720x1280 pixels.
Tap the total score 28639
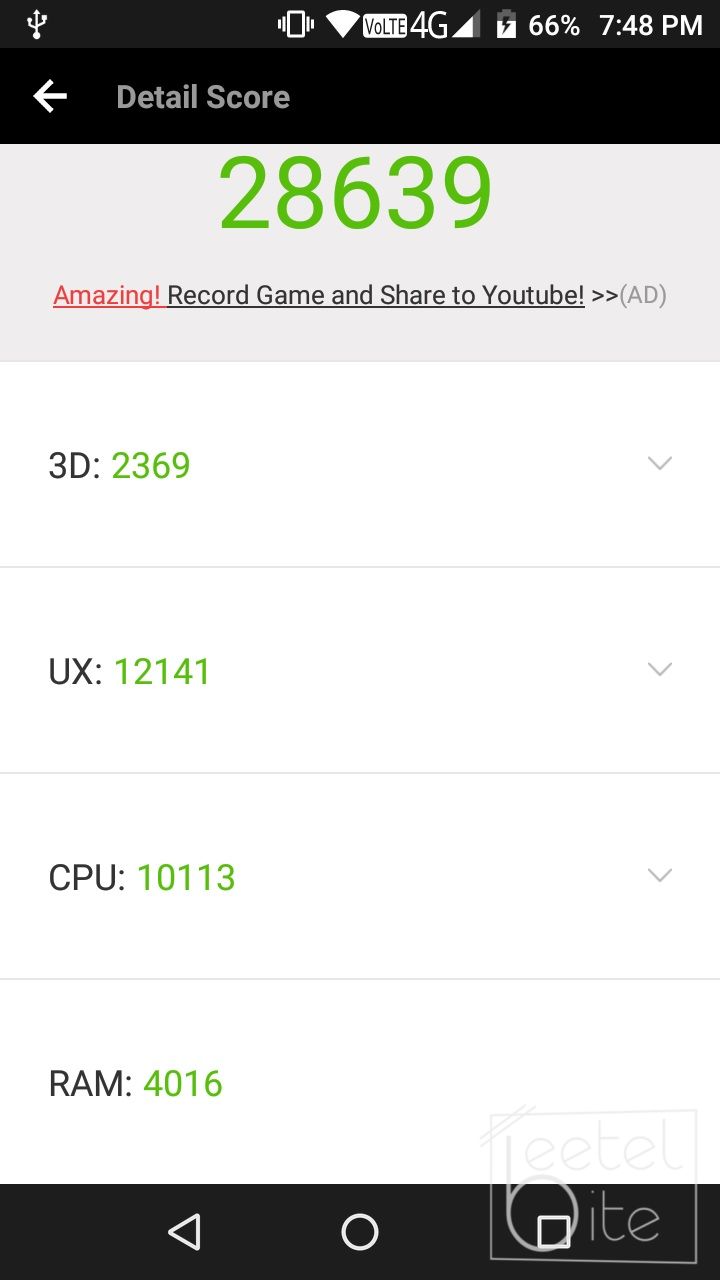point(356,193)
